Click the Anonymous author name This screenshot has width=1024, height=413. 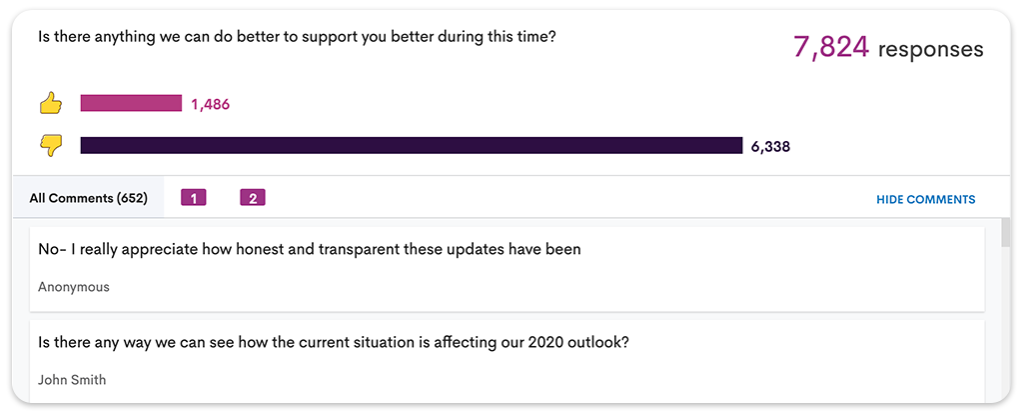tap(74, 287)
